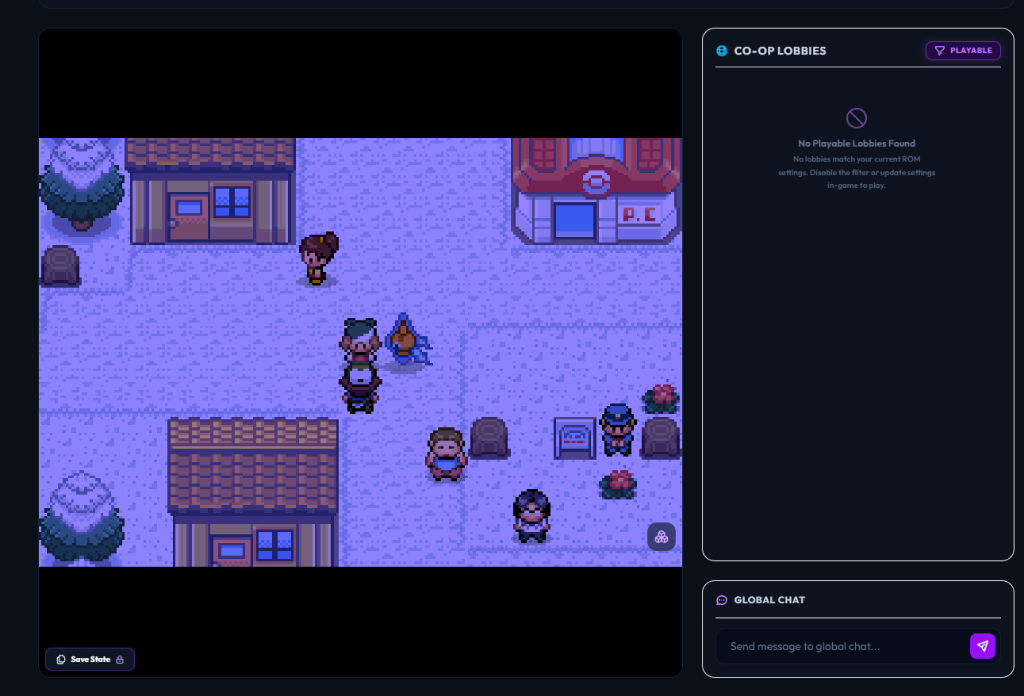Screen dimensions: 1024x696
Task: Click the mailbox sign next to officer
Action: (575, 439)
